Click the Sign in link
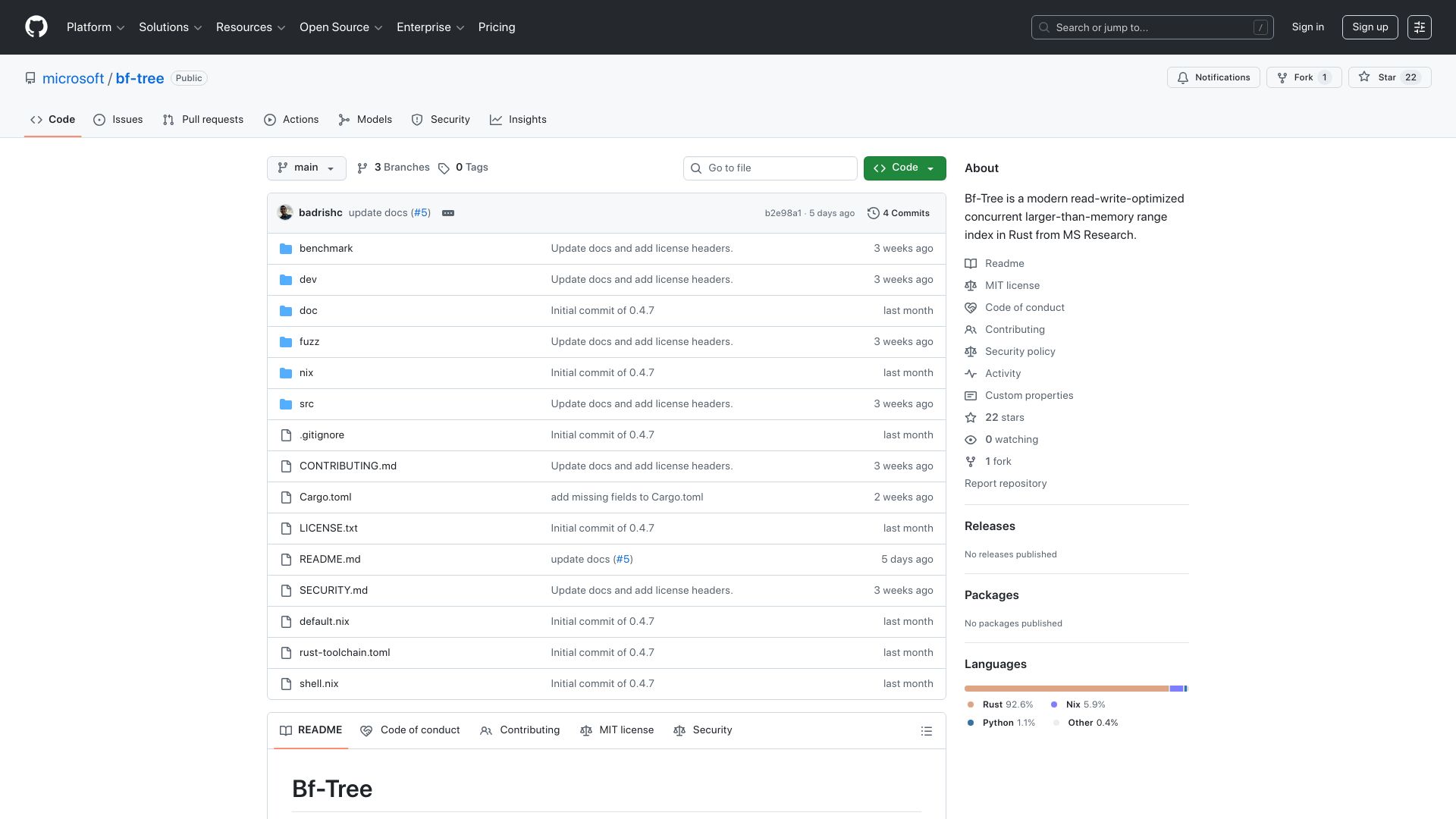This screenshot has width=1456, height=819. click(x=1308, y=27)
